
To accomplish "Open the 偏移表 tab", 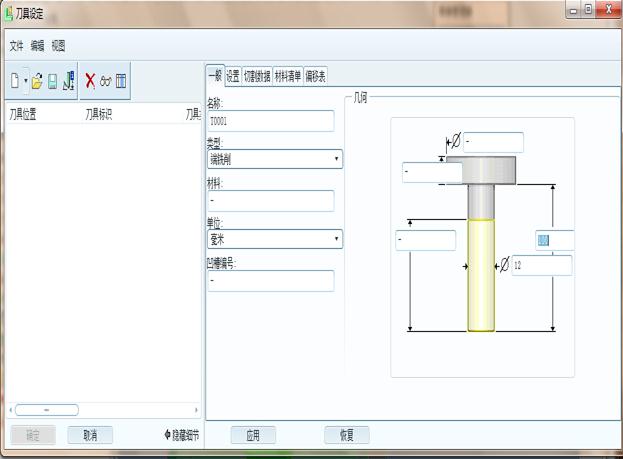I will [x=315, y=75].
